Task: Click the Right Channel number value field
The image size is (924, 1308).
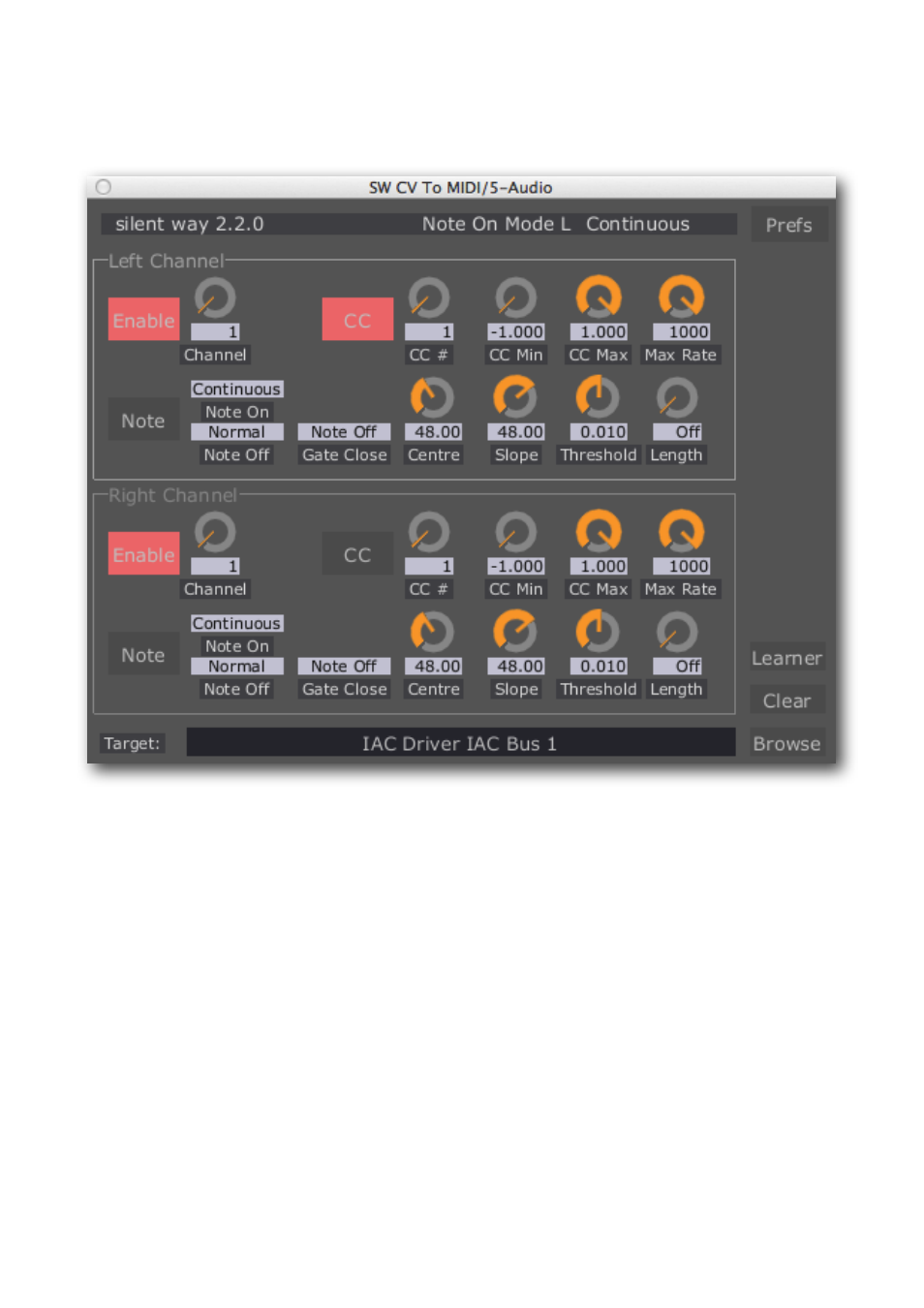Action: 215,566
